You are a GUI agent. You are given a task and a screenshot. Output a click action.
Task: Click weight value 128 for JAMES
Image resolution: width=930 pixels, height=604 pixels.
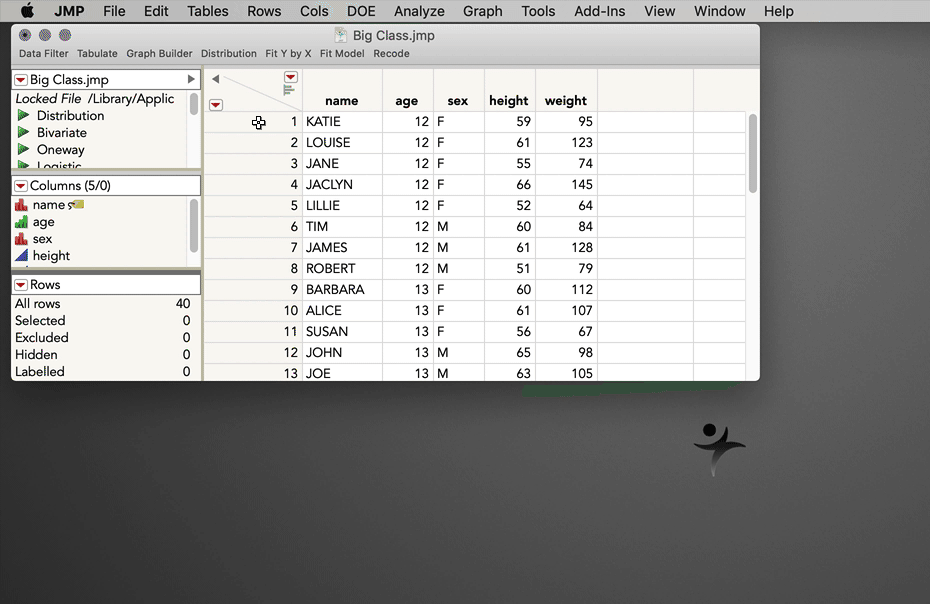[x=566, y=247]
